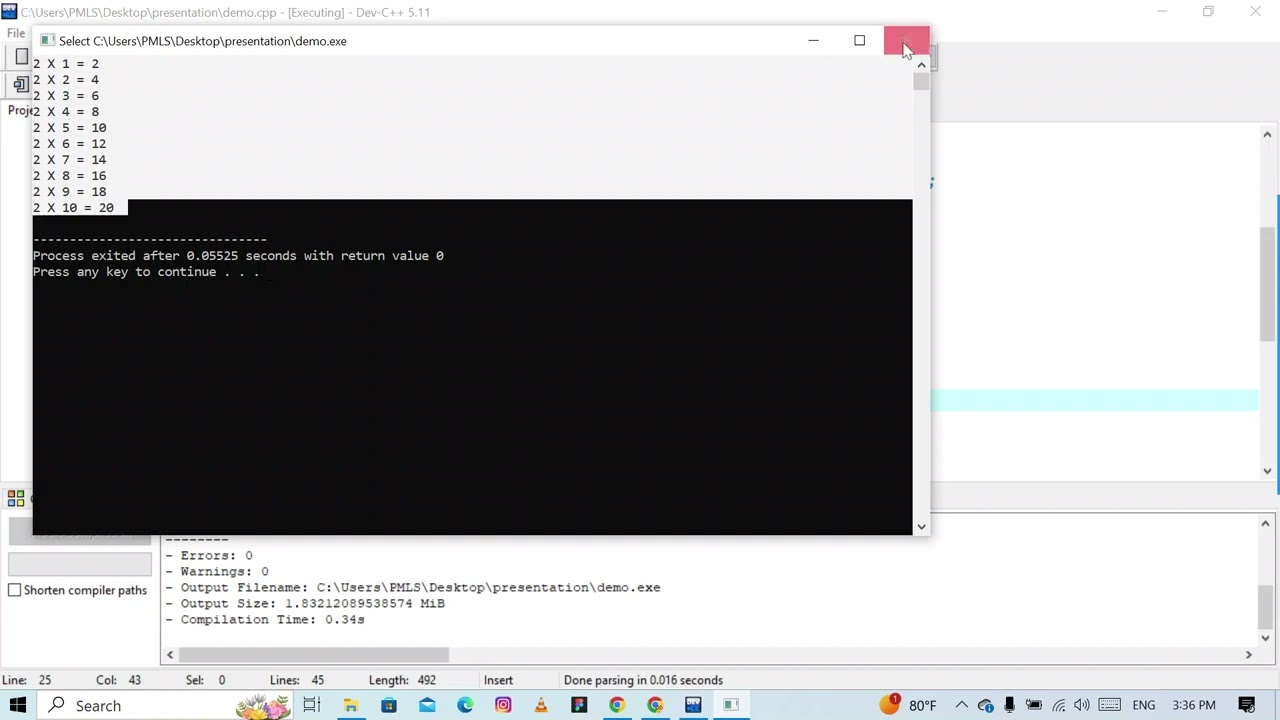The height and width of the screenshot is (720, 1280).
Task: Open the Windows Start menu
Action: (18, 705)
